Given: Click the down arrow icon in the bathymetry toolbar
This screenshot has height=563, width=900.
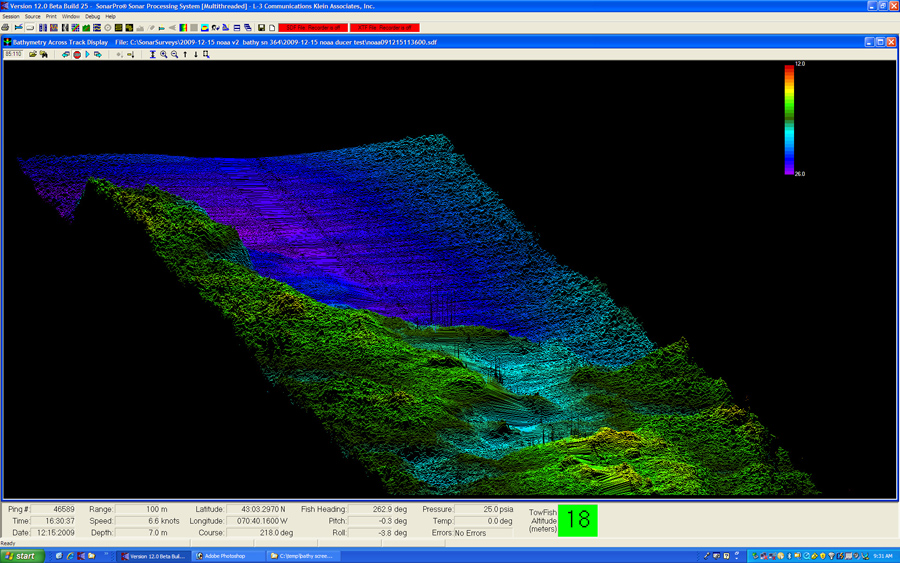Looking at the screenshot, I should (196, 55).
